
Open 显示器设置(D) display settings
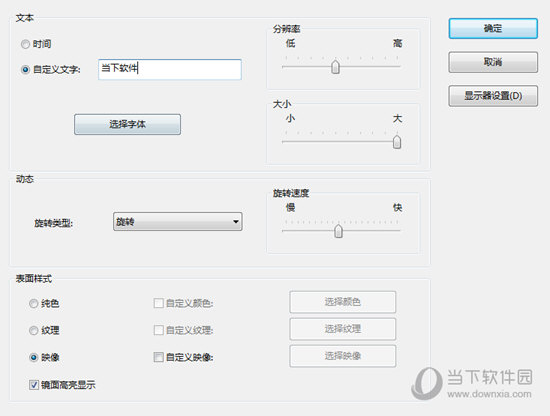click(x=493, y=96)
